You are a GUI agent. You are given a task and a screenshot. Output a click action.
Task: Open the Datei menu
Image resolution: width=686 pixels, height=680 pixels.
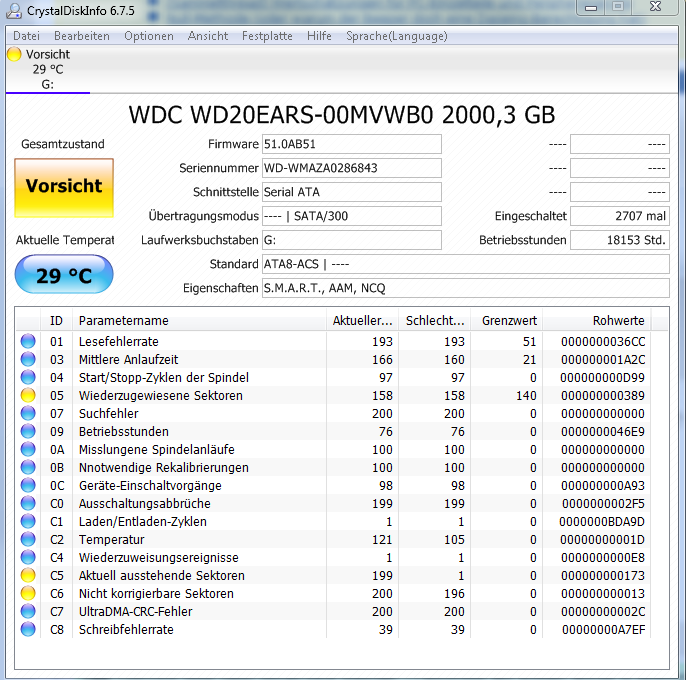click(x=26, y=36)
